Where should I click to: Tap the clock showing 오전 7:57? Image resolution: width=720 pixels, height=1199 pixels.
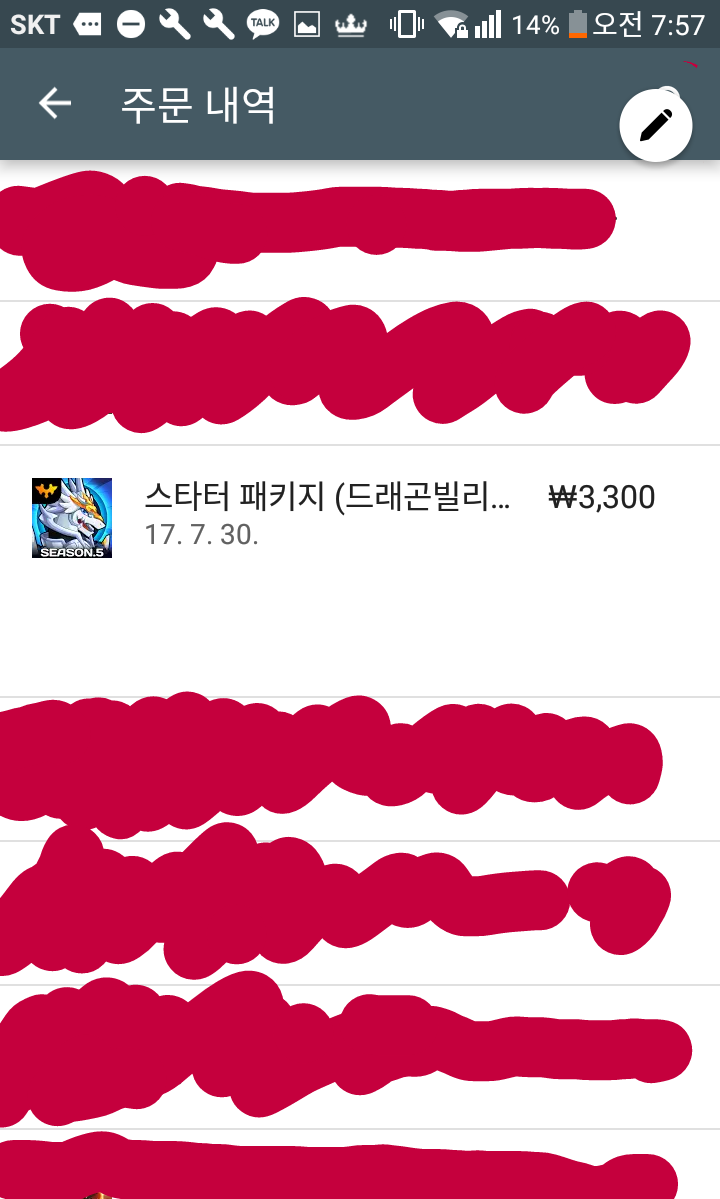point(649,24)
